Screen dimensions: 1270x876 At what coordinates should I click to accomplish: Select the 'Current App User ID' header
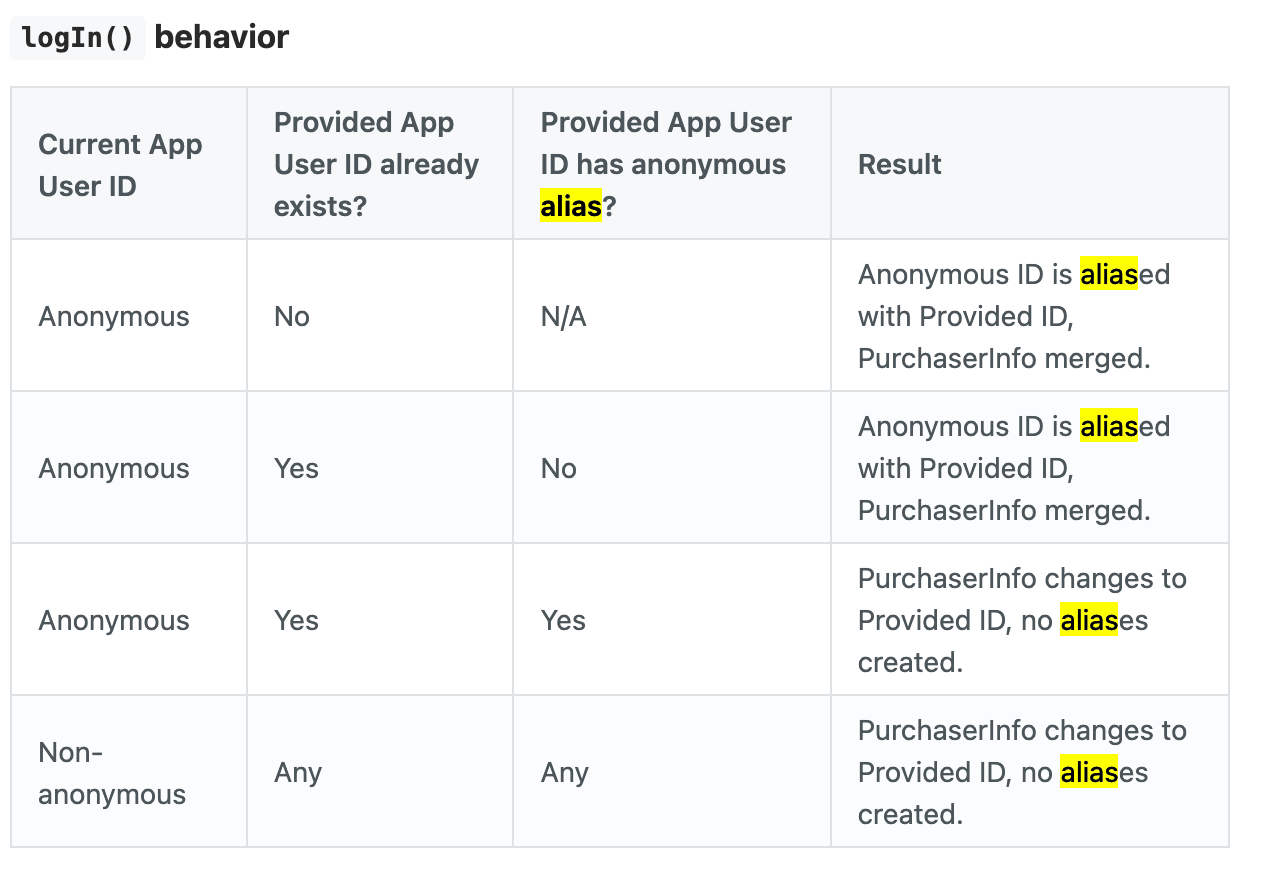tap(120, 165)
